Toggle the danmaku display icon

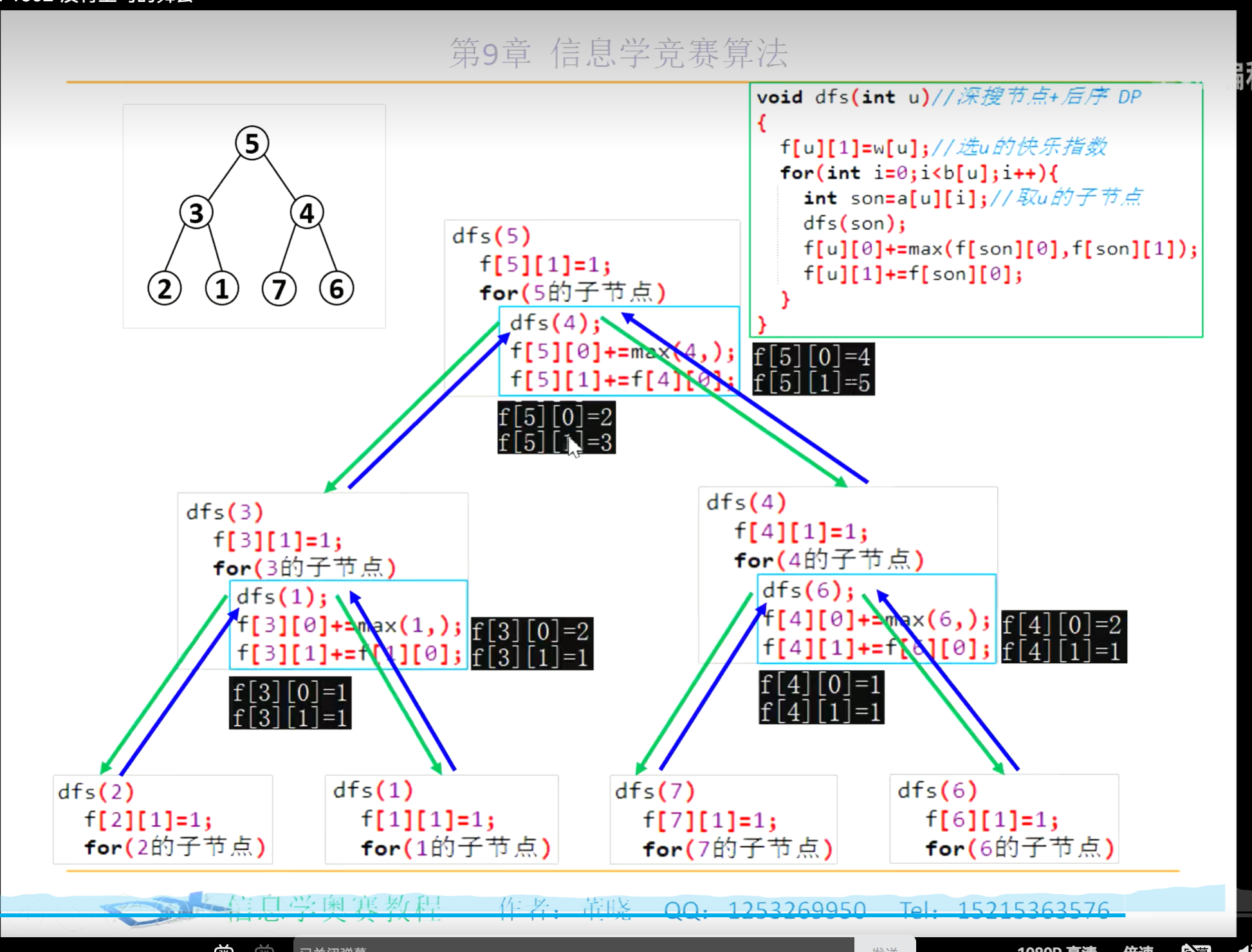click(224, 948)
